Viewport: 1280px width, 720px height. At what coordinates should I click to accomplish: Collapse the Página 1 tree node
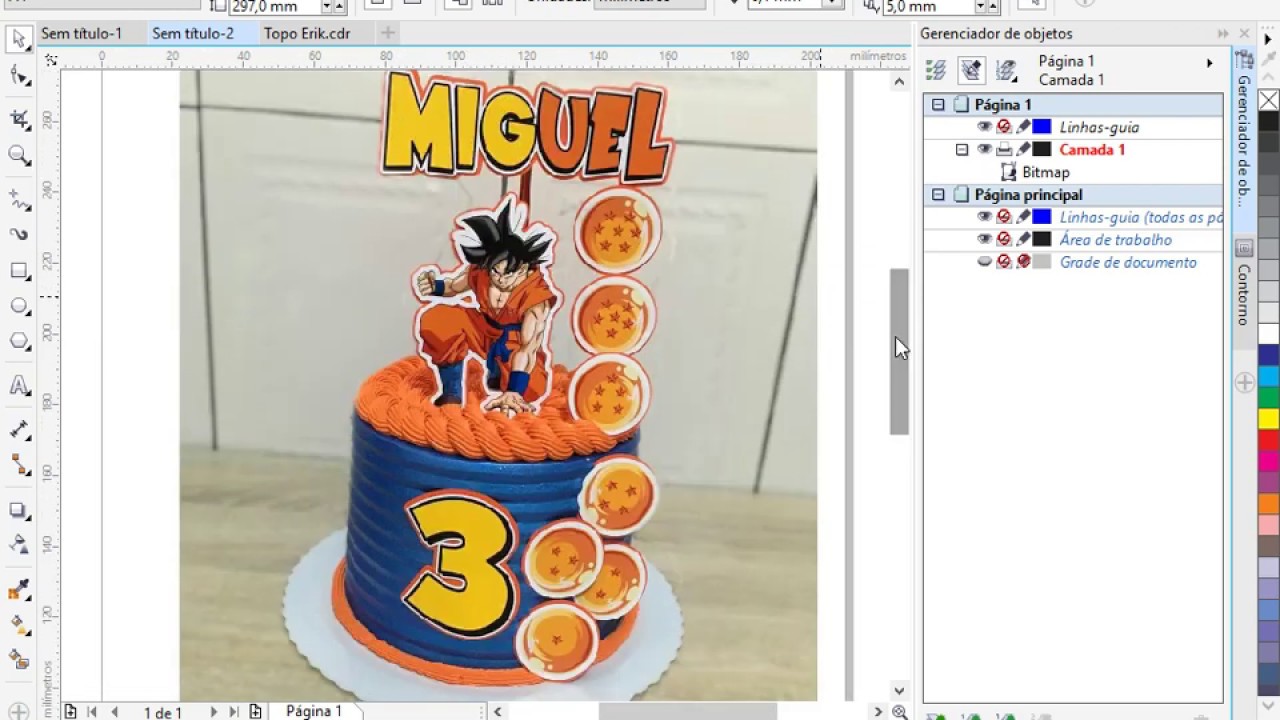point(938,104)
